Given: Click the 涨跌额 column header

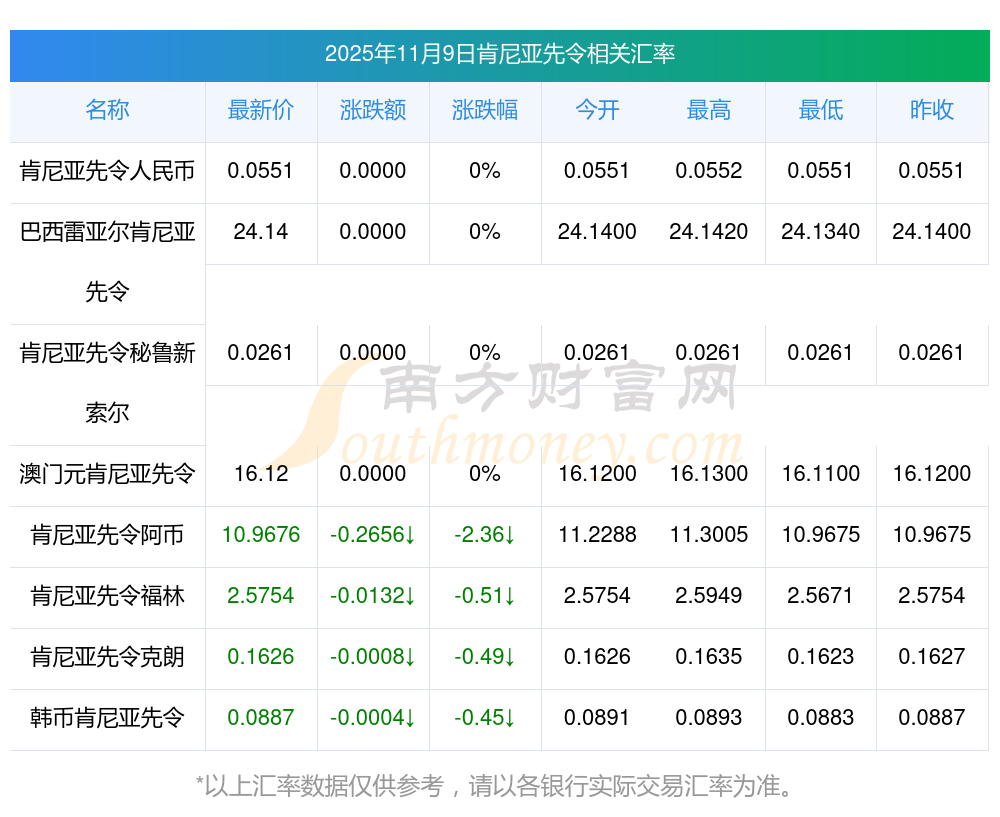Looking at the screenshot, I should coord(372,111).
